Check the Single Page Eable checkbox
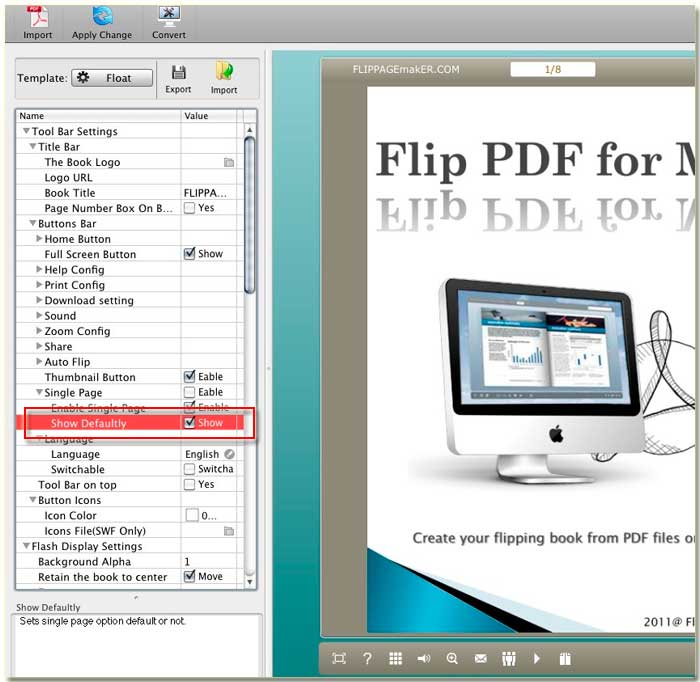 click(x=189, y=392)
